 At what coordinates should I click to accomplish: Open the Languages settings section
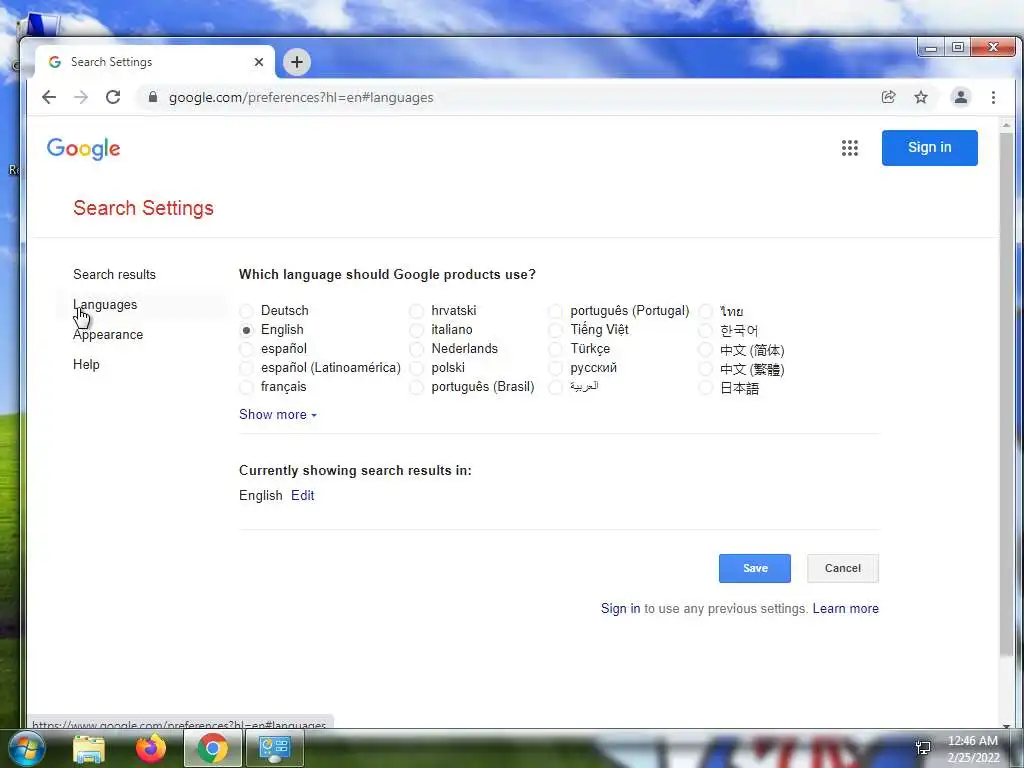[x=105, y=304]
